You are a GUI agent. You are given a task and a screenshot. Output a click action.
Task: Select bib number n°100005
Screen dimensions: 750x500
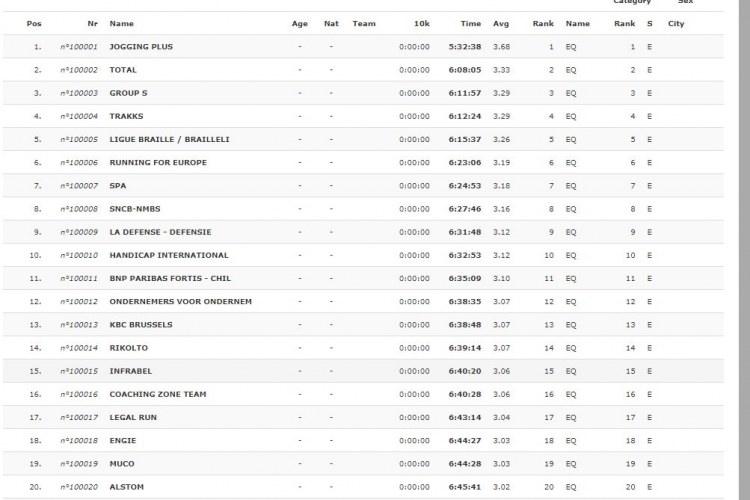click(x=79, y=139)
